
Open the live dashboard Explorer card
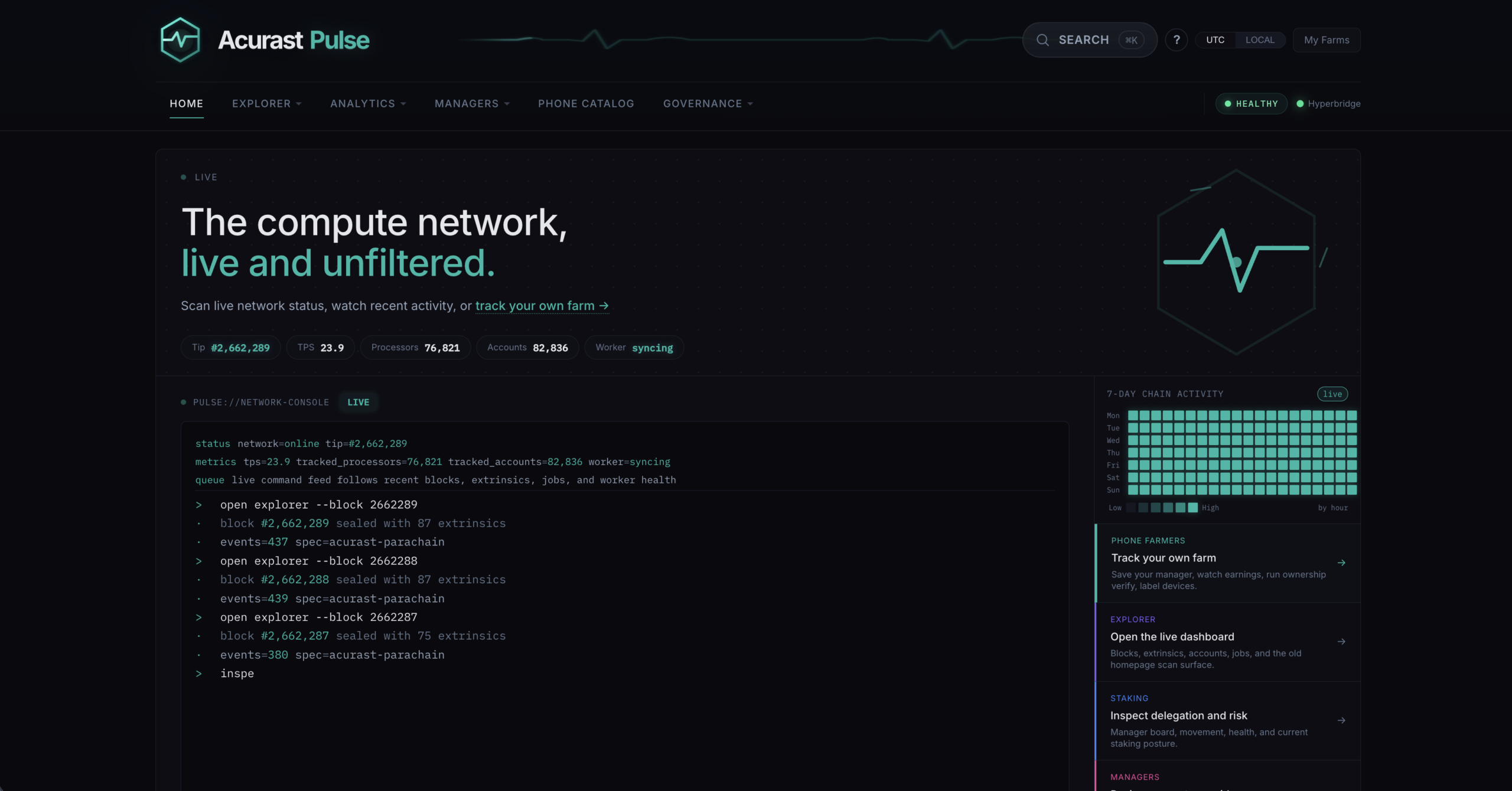pyautogui.click(x=1227, y=642)
